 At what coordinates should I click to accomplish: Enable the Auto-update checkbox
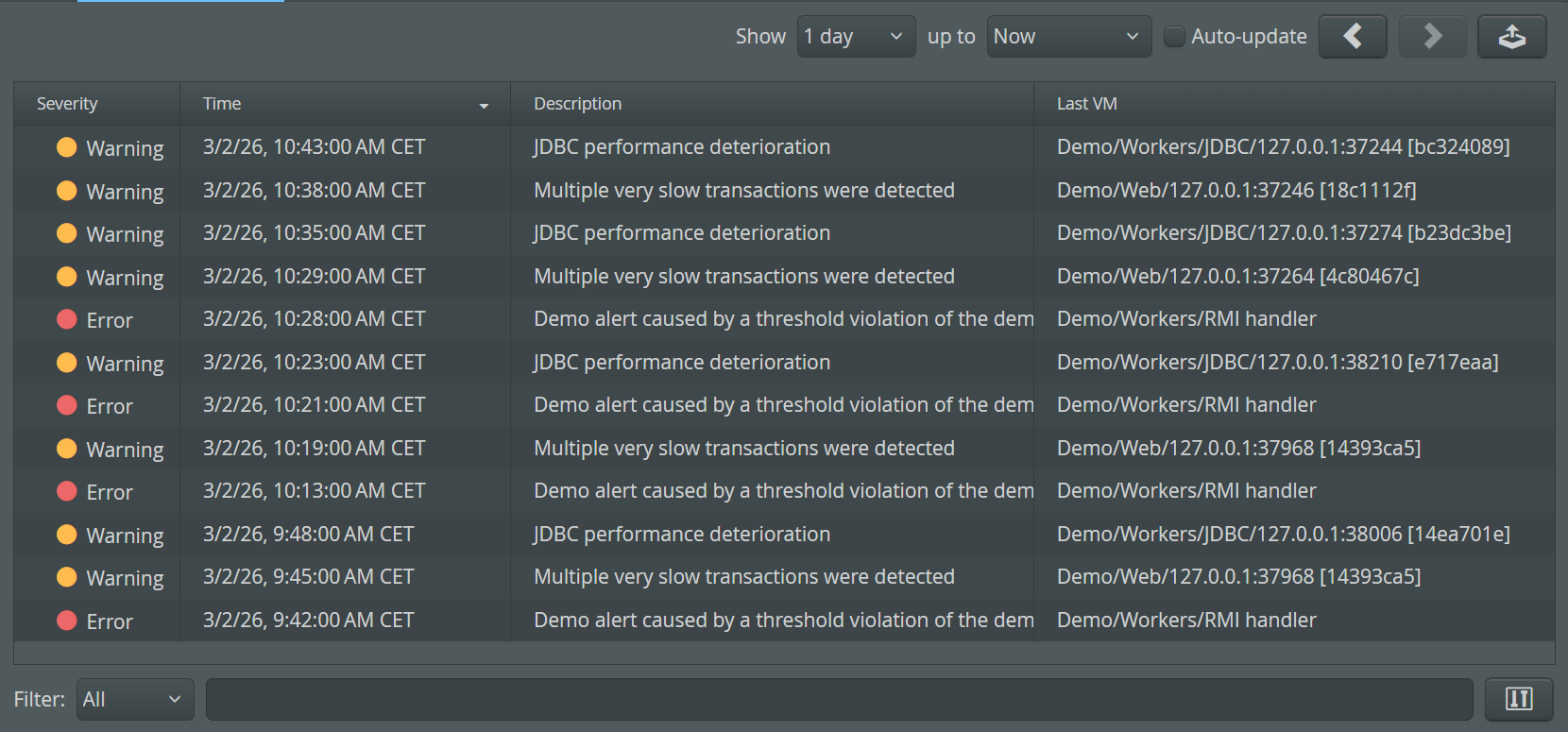click(x=1174, y=37)
